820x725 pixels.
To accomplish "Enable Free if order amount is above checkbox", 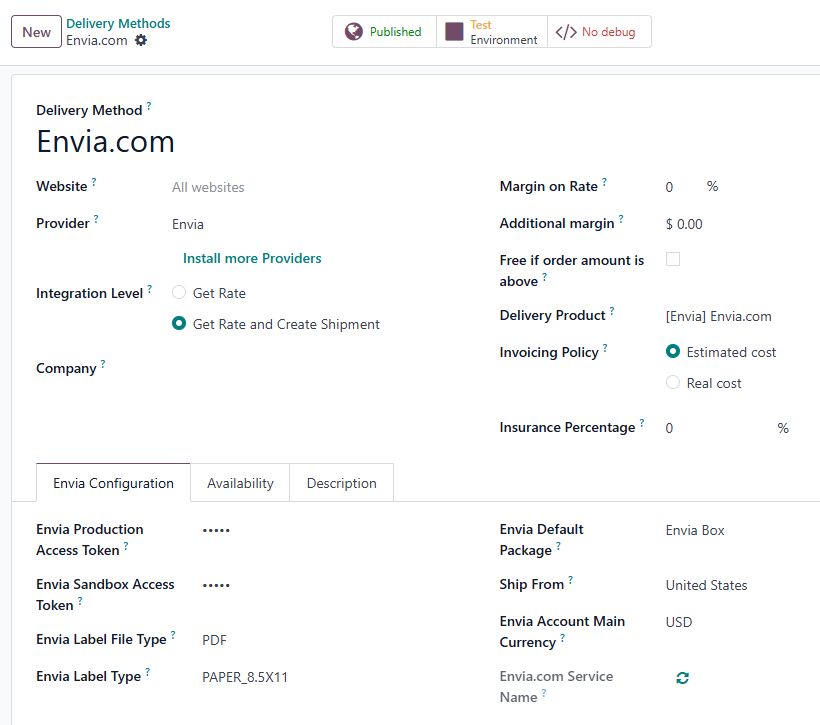I will tap(673, 259).
